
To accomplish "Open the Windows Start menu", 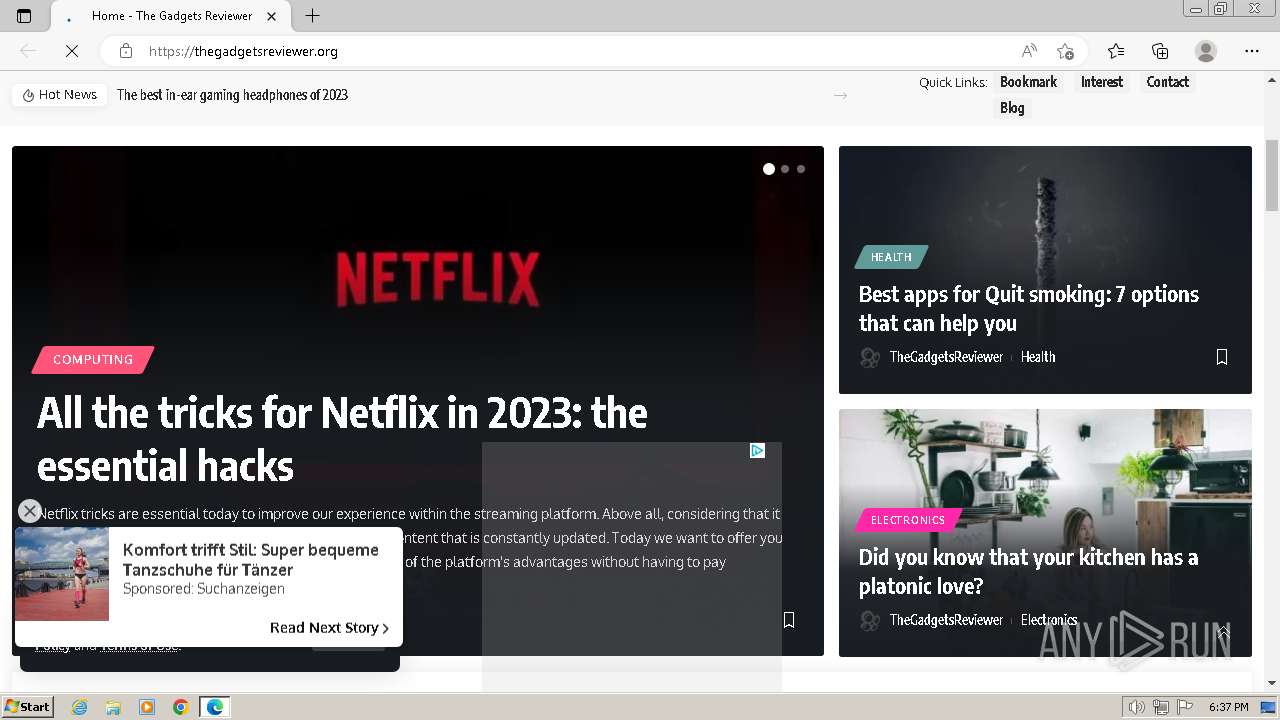I will [x=28, y=707].
